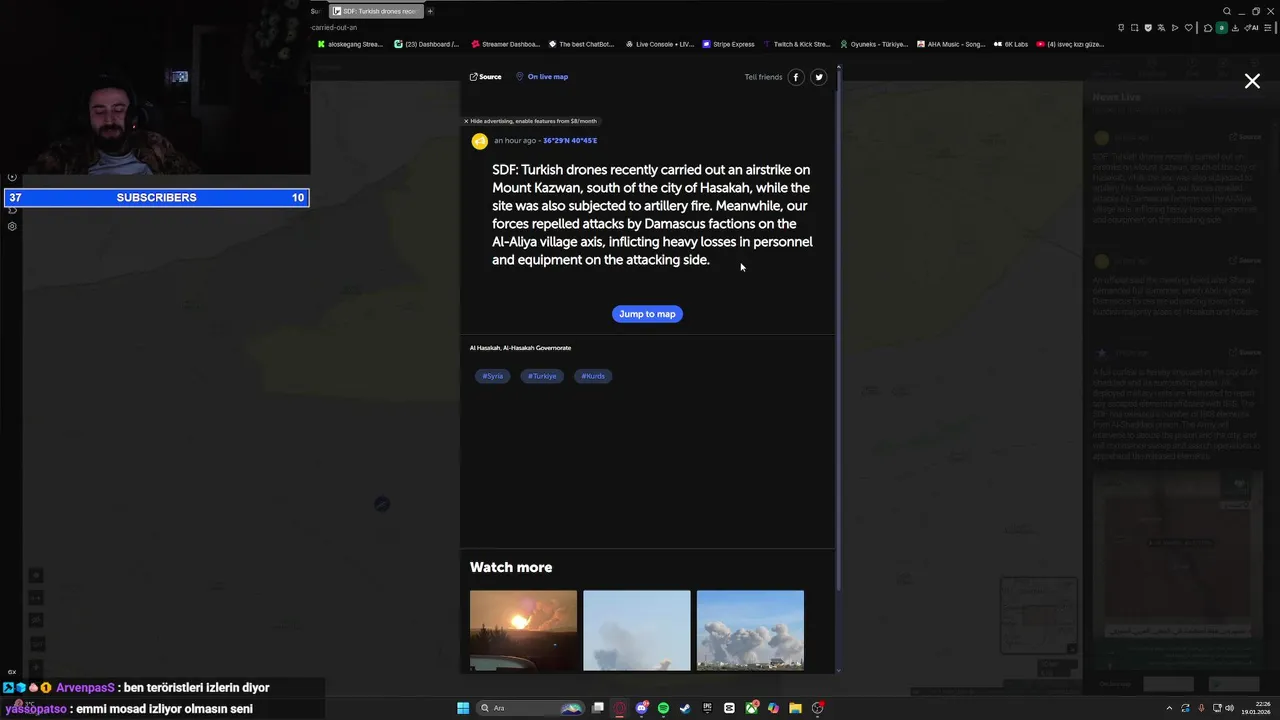Click the browser shield icon
This screenshot has width=1280, height=720.
(1148, 28)
